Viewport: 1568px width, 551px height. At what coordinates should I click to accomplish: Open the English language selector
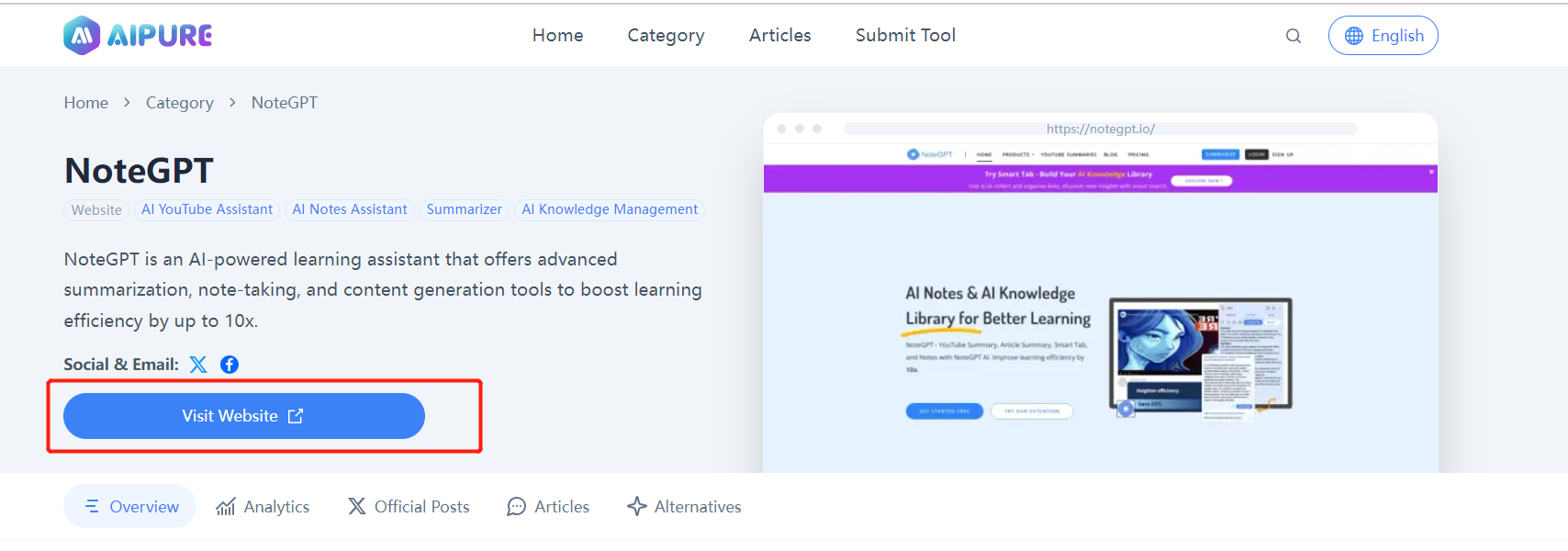click(x=1383, y=36)
